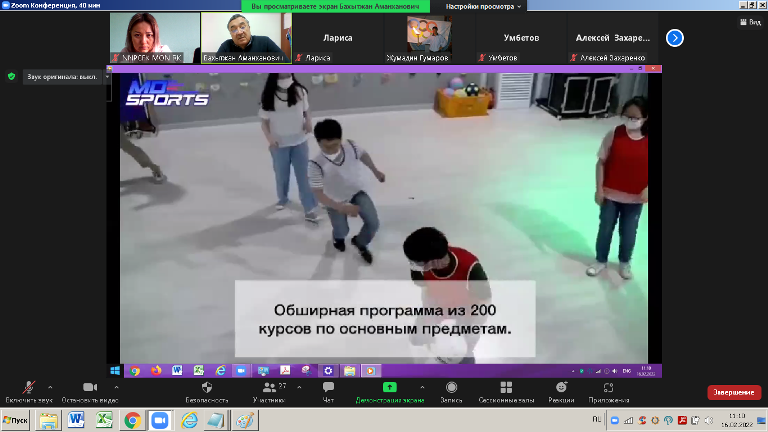Switch to Zoom on the taskbar
Image resolution: width=768 pixels, height=432 pixels.
coord(159,420)
